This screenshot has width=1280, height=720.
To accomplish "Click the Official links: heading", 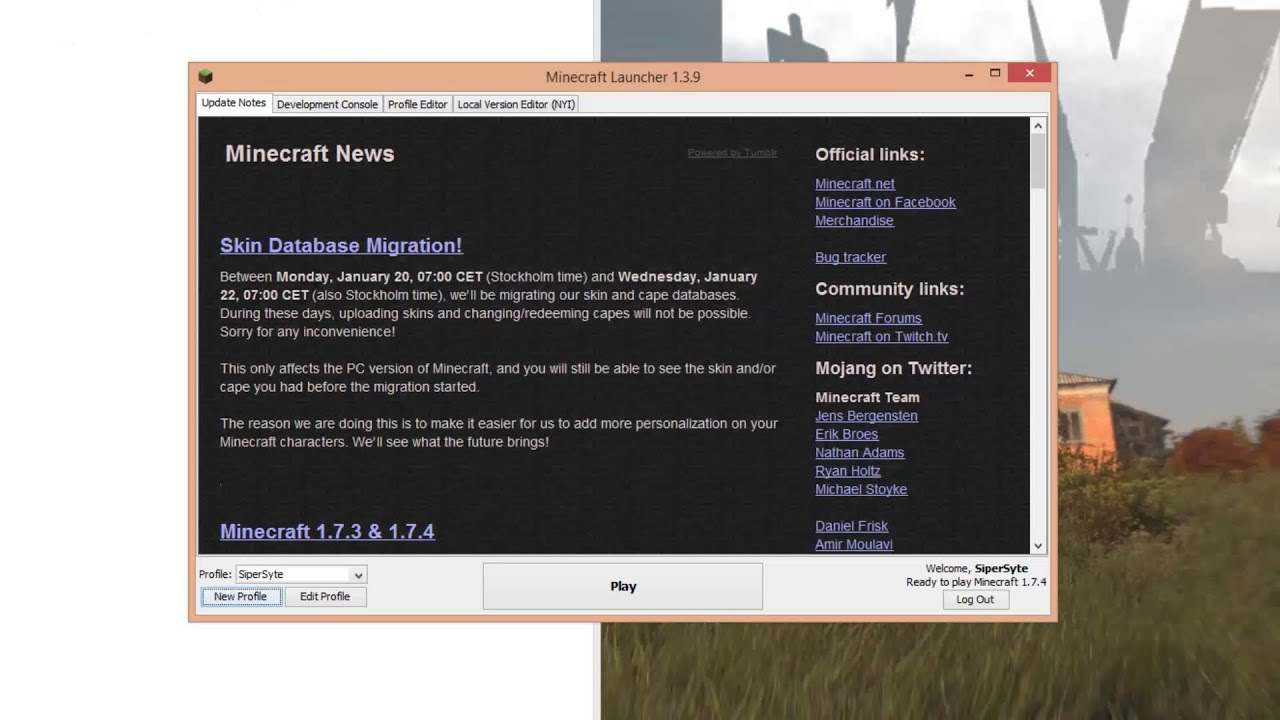I will click(870, 155).
